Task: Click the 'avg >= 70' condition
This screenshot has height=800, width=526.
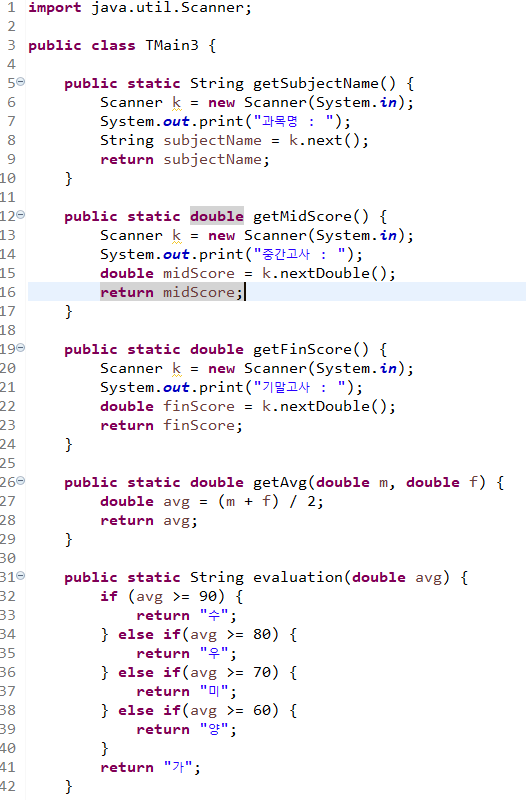Action: point(229,672)
